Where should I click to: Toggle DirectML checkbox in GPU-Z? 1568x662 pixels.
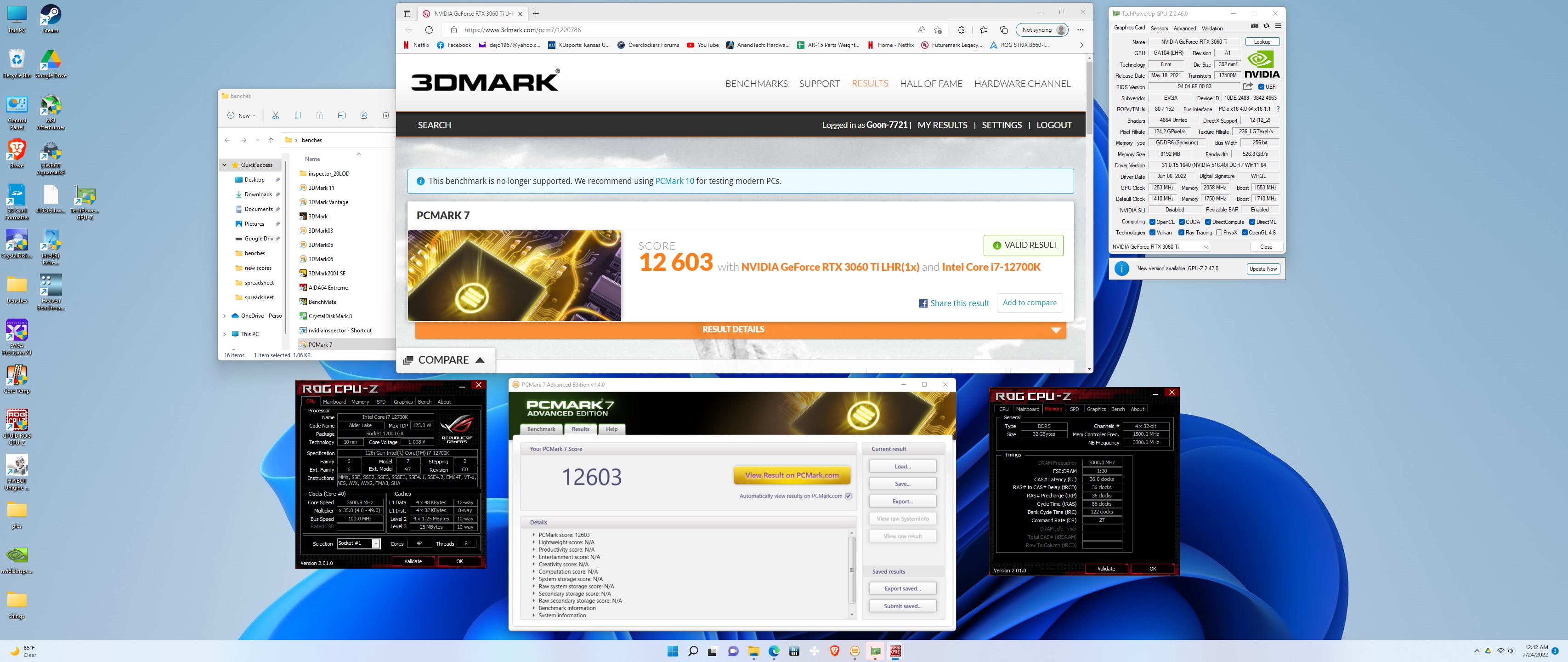tap(1252, 222)
